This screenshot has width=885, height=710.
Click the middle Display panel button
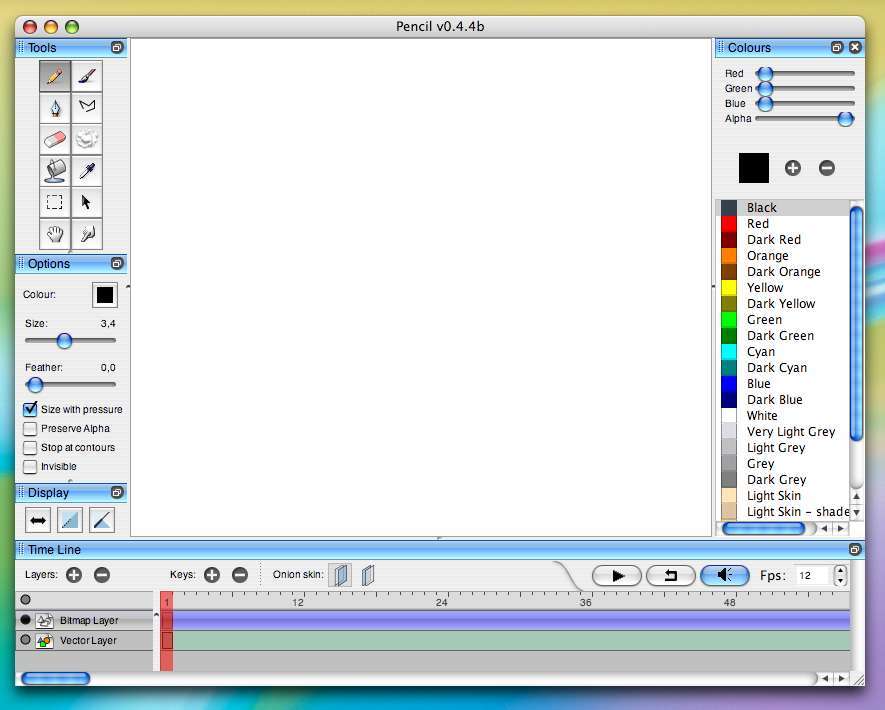click(x=69, y=520)
